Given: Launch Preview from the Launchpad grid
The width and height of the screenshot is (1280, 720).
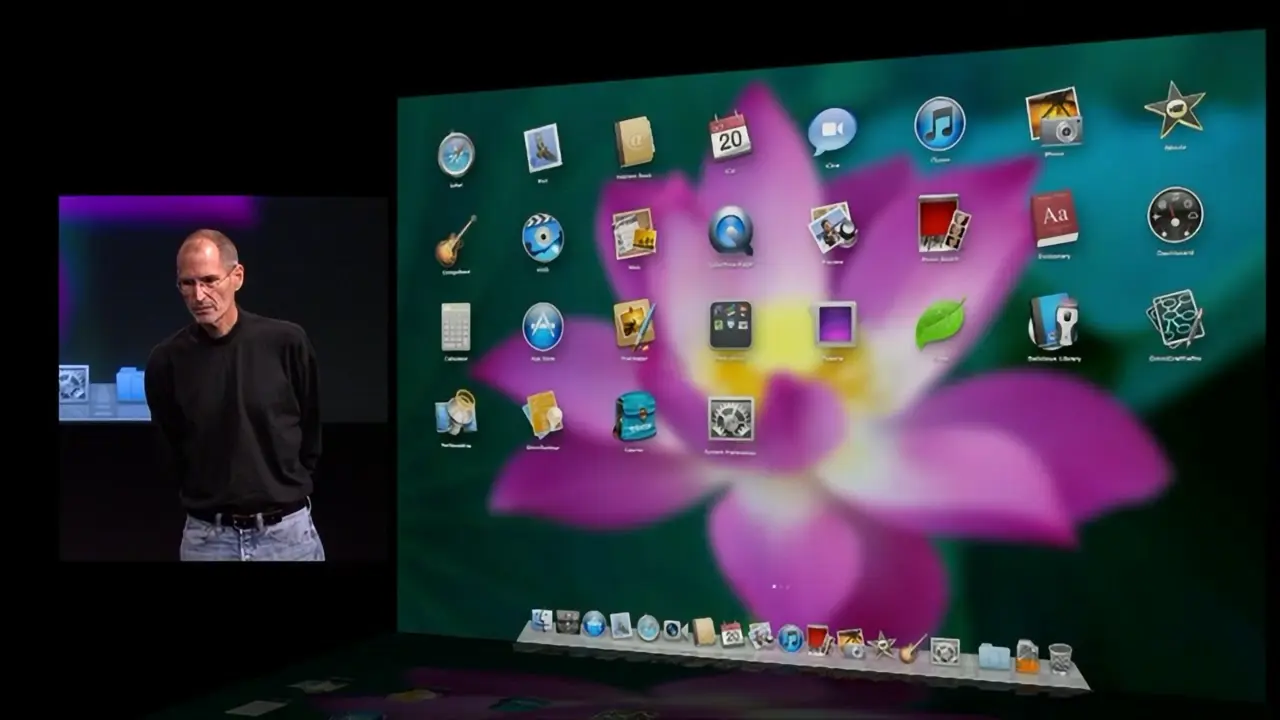Looking at the screenshot, I should point(833,226).
